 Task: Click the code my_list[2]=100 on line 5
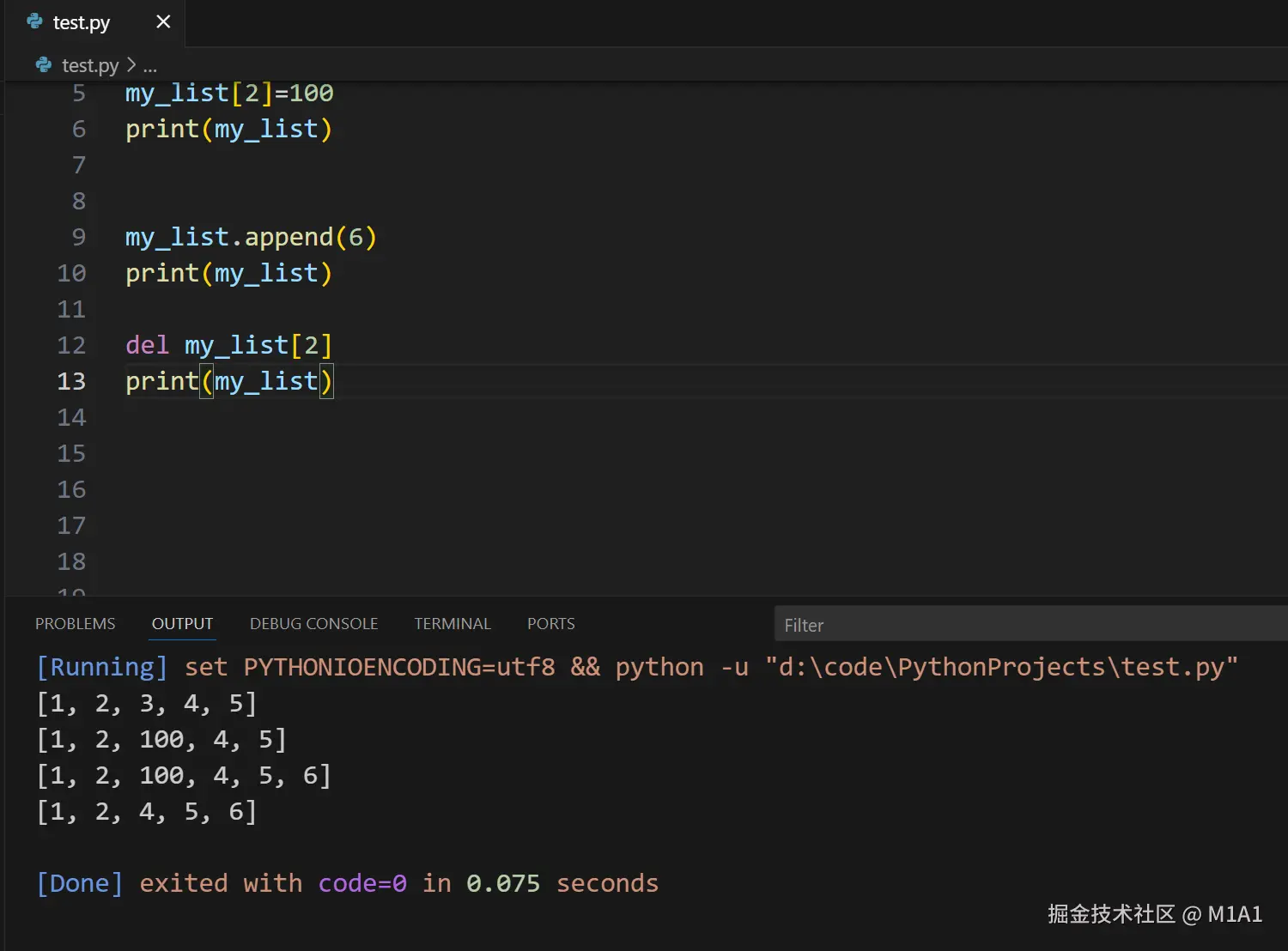[229, 93]
